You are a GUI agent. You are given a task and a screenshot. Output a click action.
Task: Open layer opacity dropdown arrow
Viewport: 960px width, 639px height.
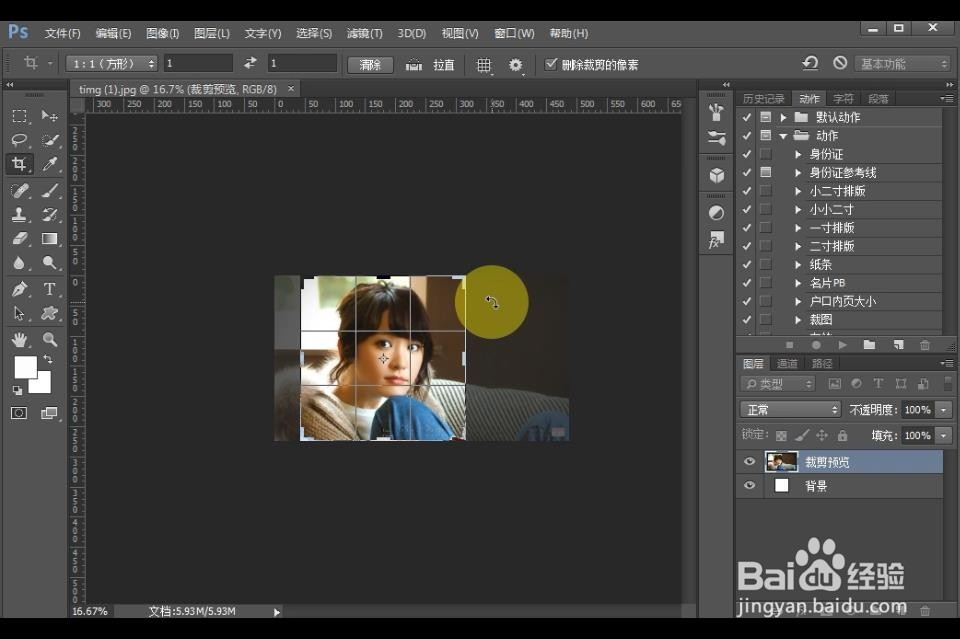pyautogui.click(x=943, y=409)
